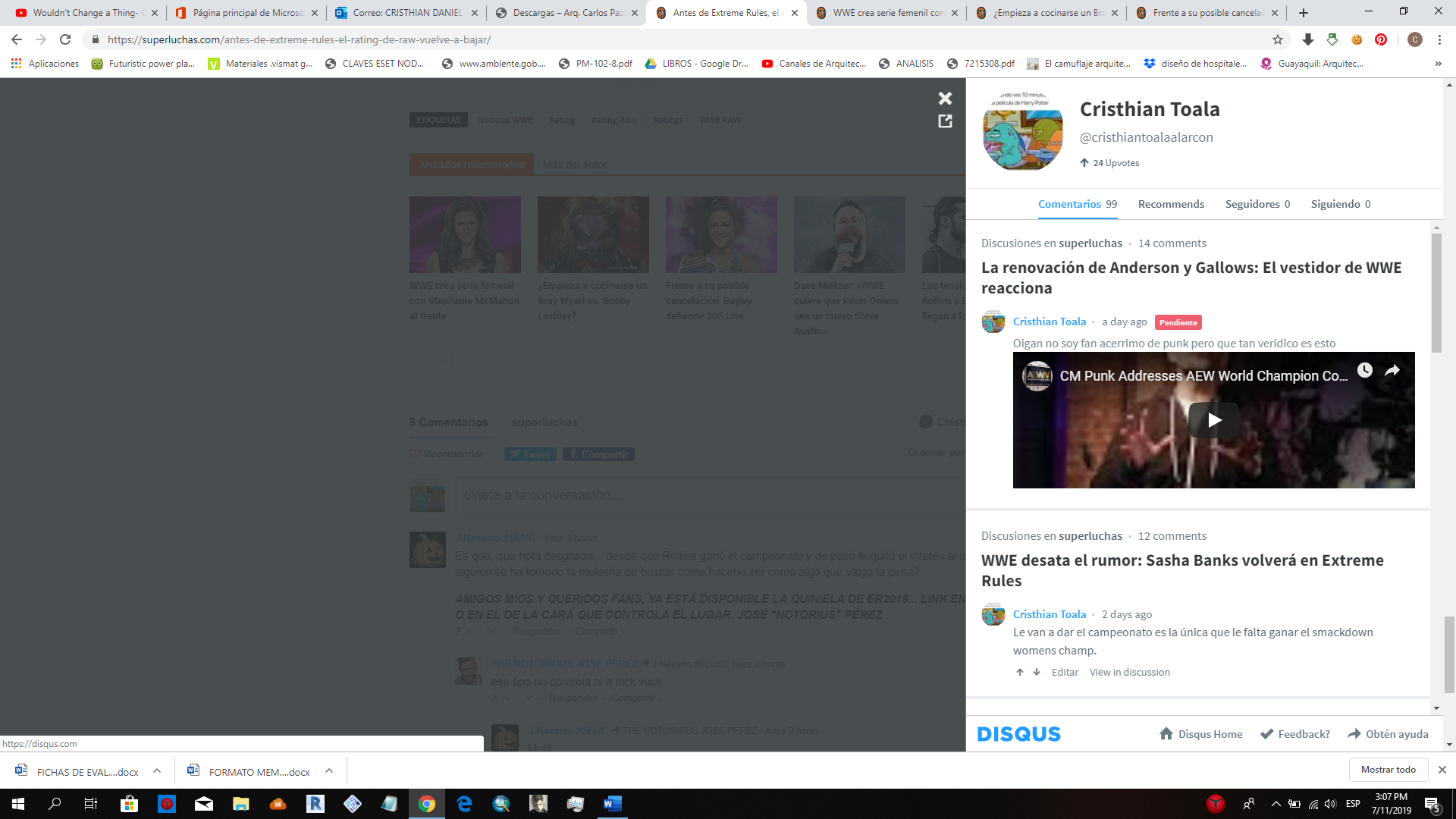This screenshot has width=1456, height=819.
Task: Click the Feedback? link
Action: 1295,734
